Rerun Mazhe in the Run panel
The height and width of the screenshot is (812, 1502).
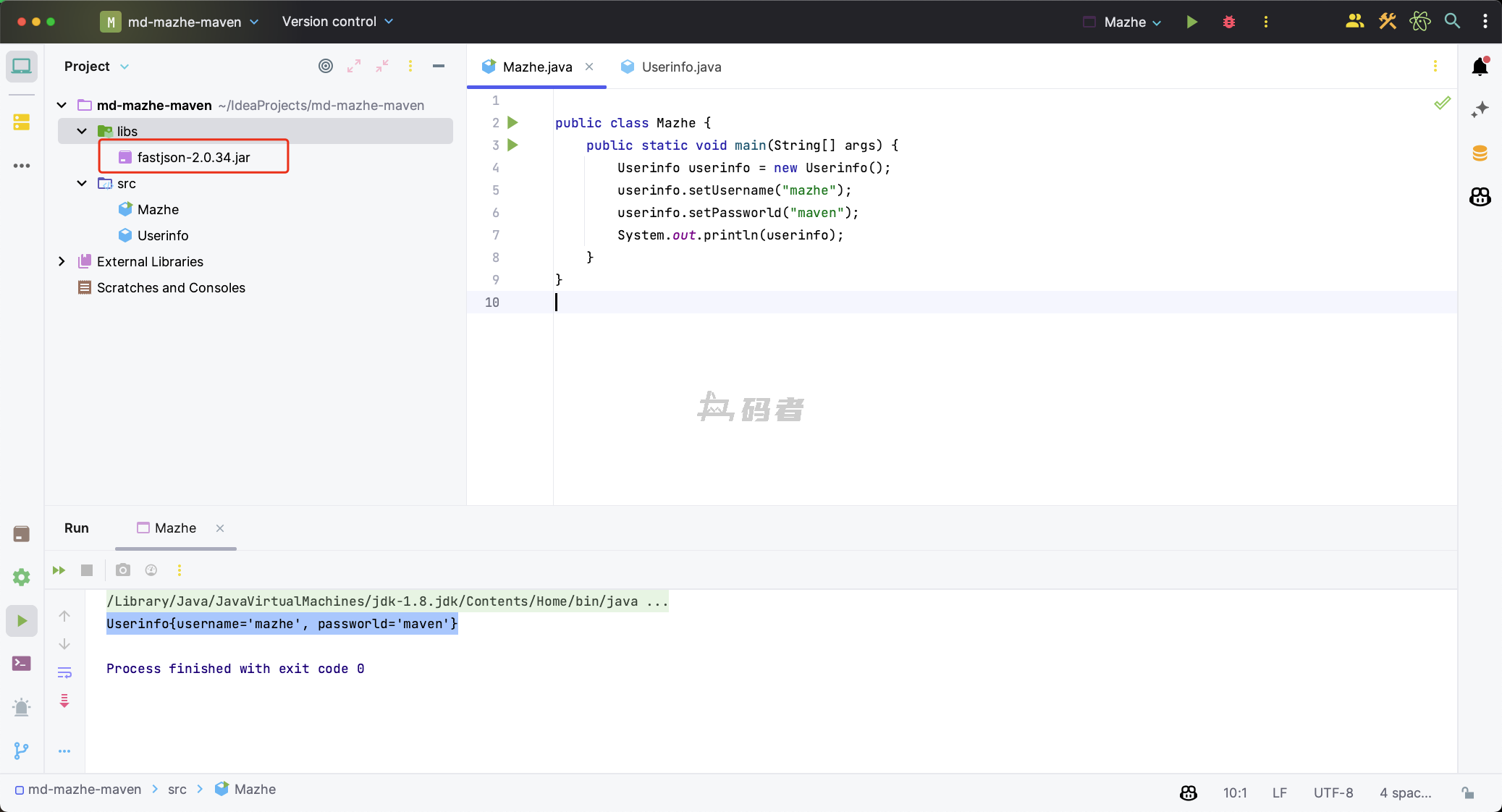point(59,570)
